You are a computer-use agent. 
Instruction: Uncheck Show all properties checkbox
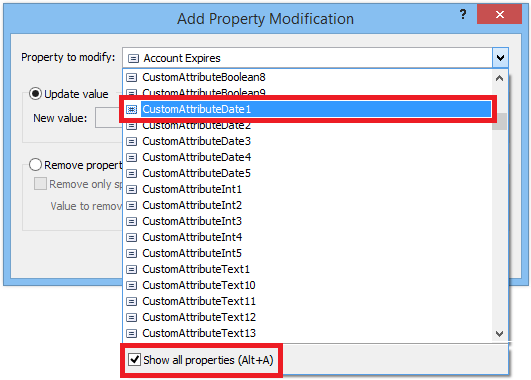[134, 359]
